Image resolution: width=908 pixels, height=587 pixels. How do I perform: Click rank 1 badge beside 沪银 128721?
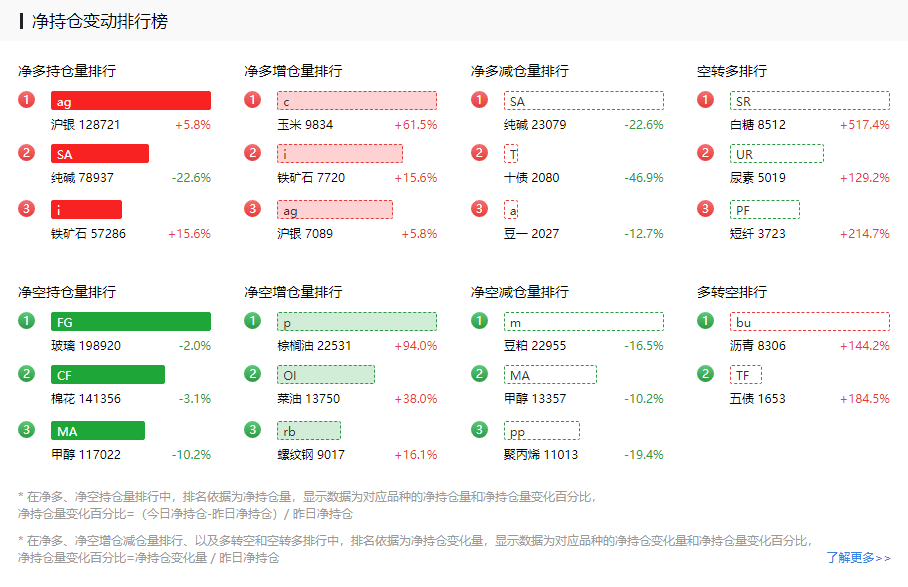(x=26, y=100)
